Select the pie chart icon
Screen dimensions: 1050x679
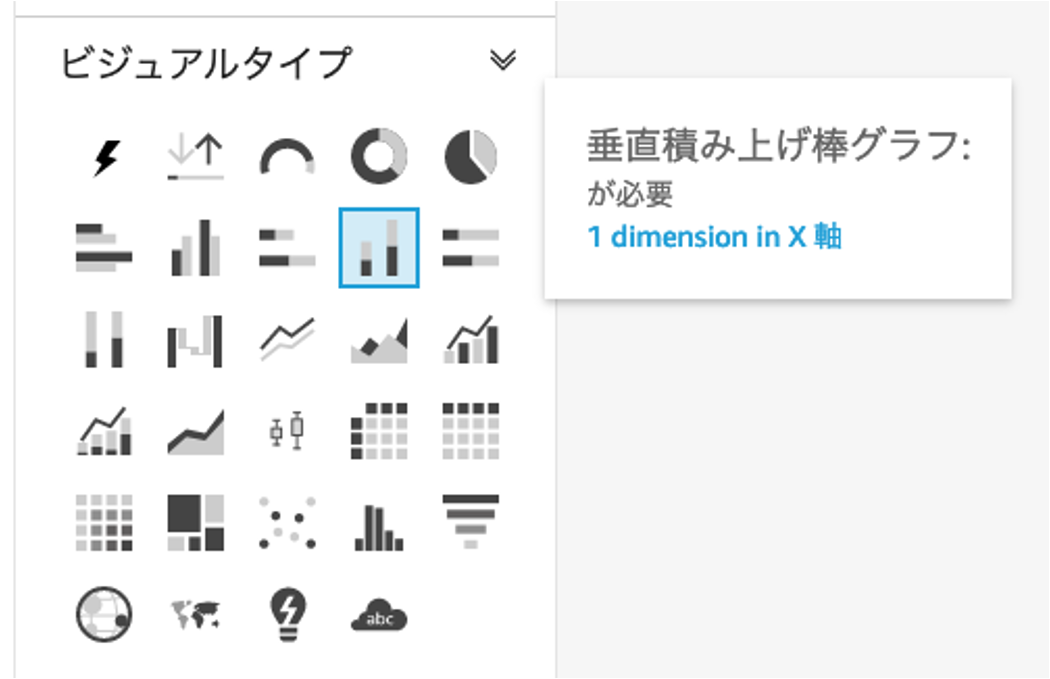[x=471, y=157]
